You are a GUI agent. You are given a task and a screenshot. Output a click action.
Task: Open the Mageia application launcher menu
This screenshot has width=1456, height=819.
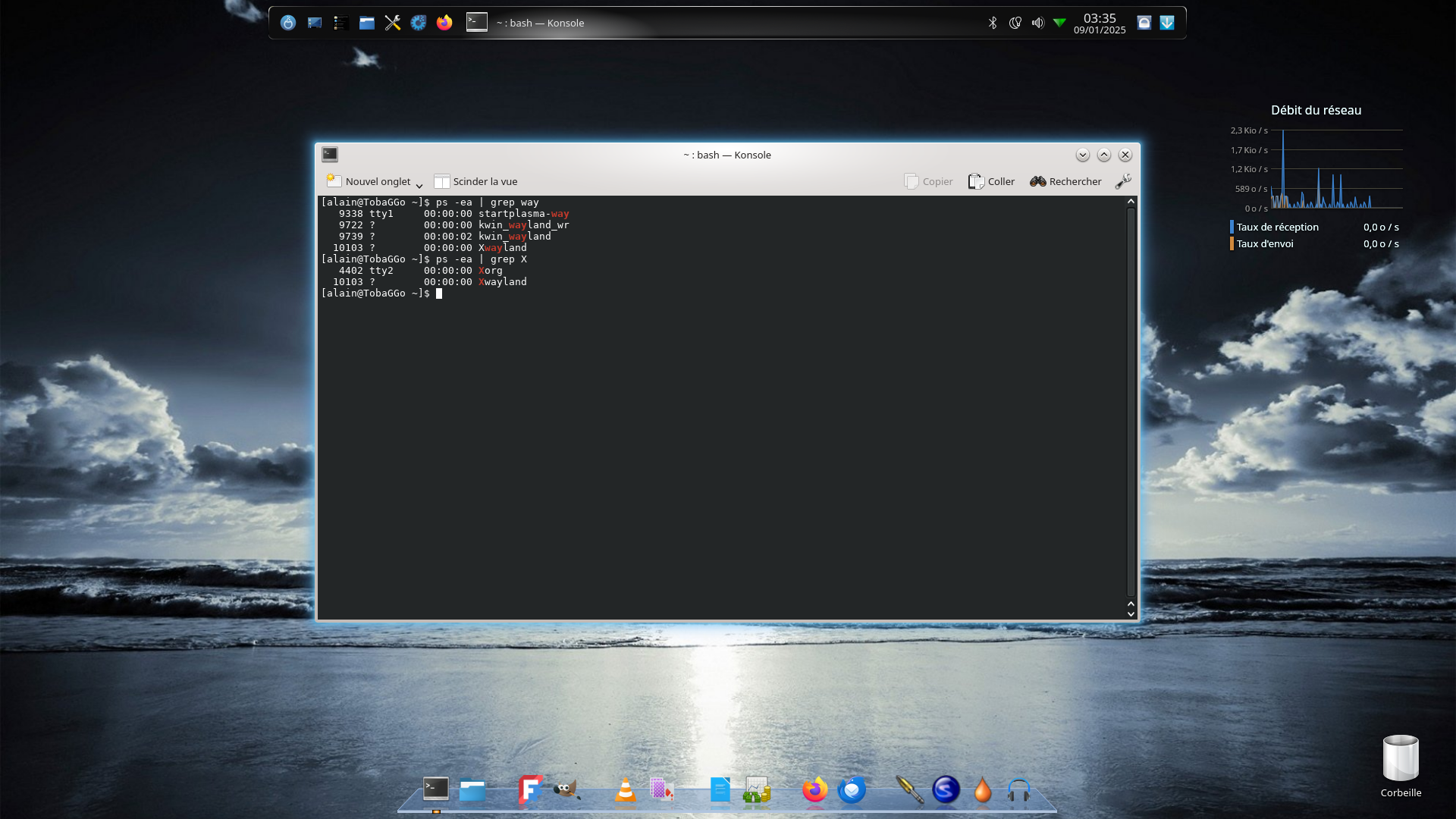tap(288, 23)
